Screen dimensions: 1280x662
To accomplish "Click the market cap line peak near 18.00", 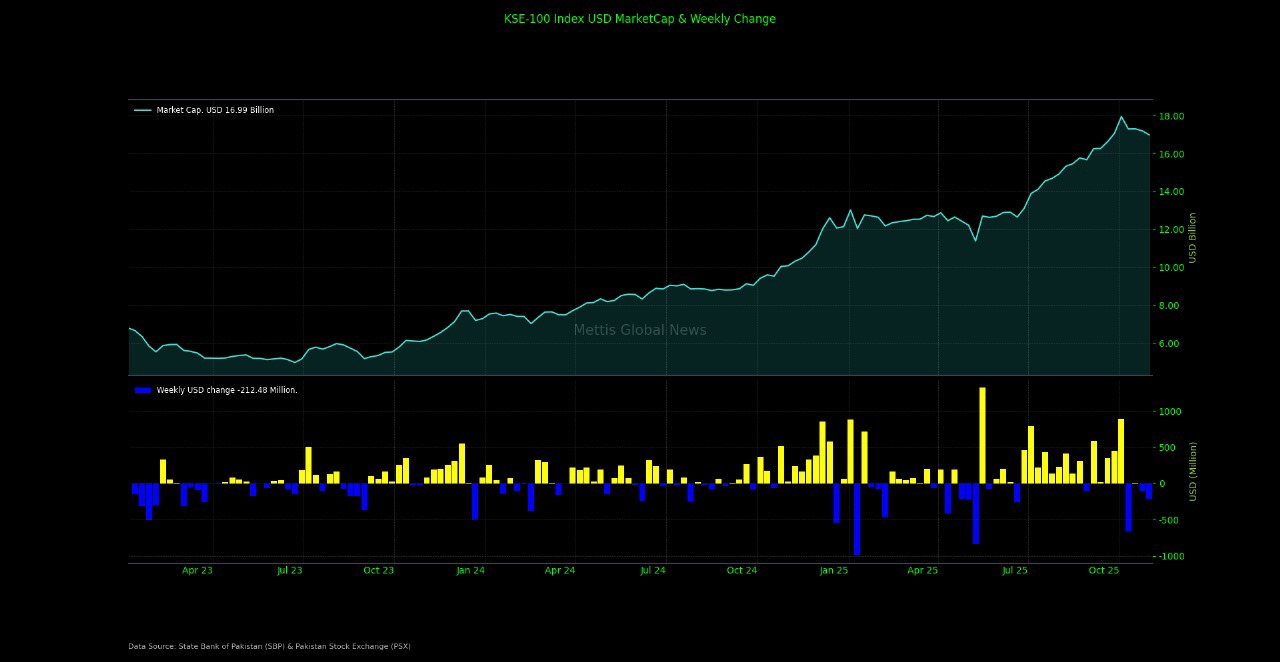I will point(1121,117).
